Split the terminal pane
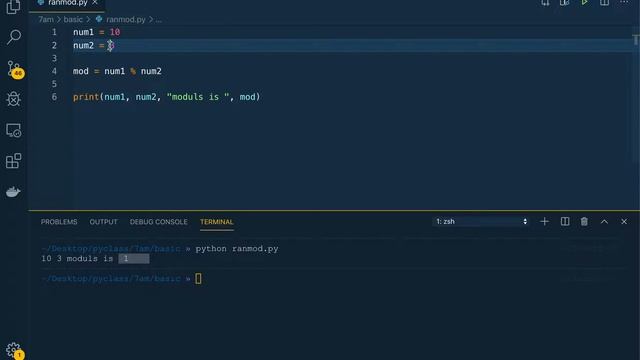The image size is (640, 360). [565, 222]
